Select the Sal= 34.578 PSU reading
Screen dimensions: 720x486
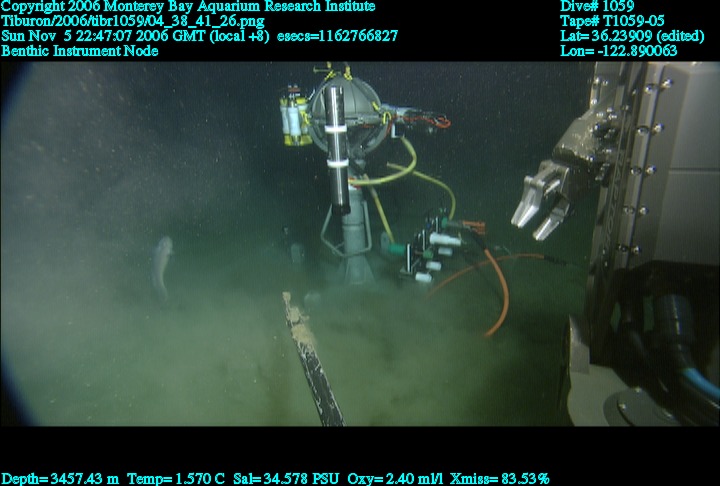pyautogui.click(x=286, y=479)
